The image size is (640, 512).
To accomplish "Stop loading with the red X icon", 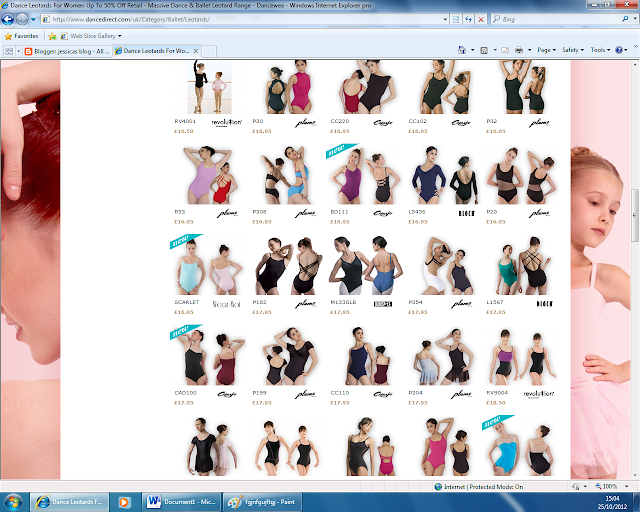I will pyautogui.click(x=481, y=19).
